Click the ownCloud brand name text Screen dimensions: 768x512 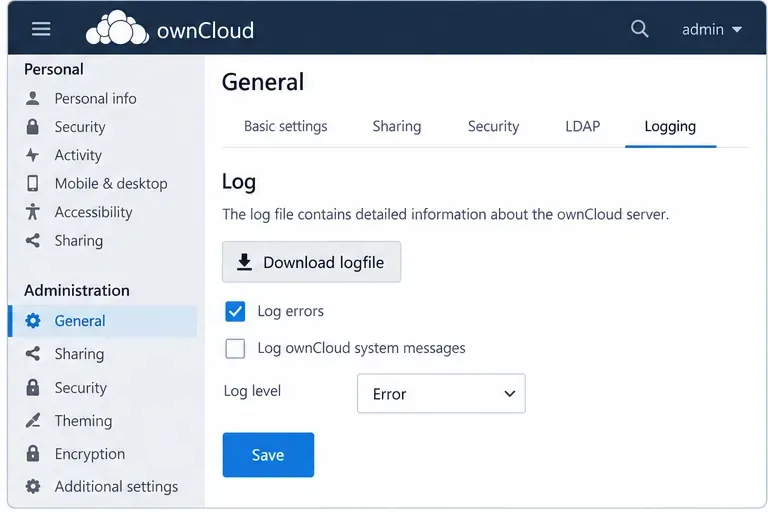(x=205, y=30)
